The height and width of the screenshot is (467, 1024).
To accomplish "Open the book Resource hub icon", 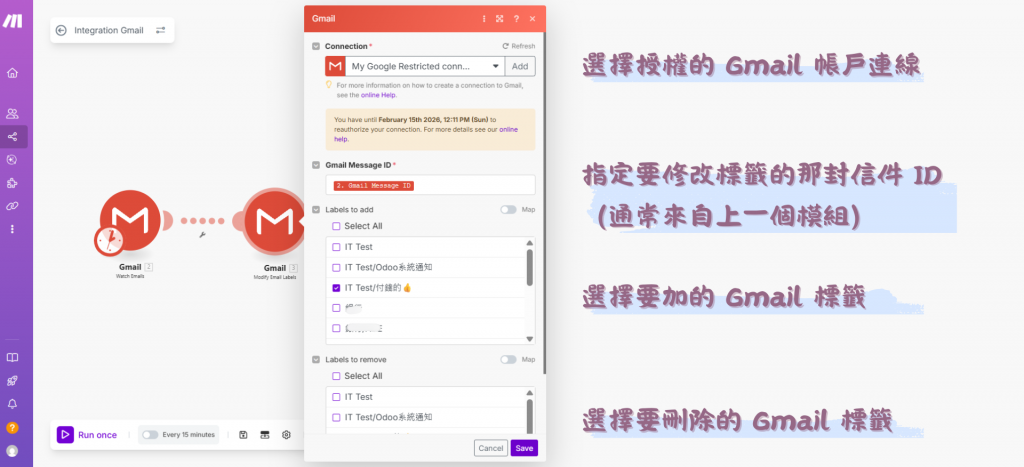I will [12, 357].
